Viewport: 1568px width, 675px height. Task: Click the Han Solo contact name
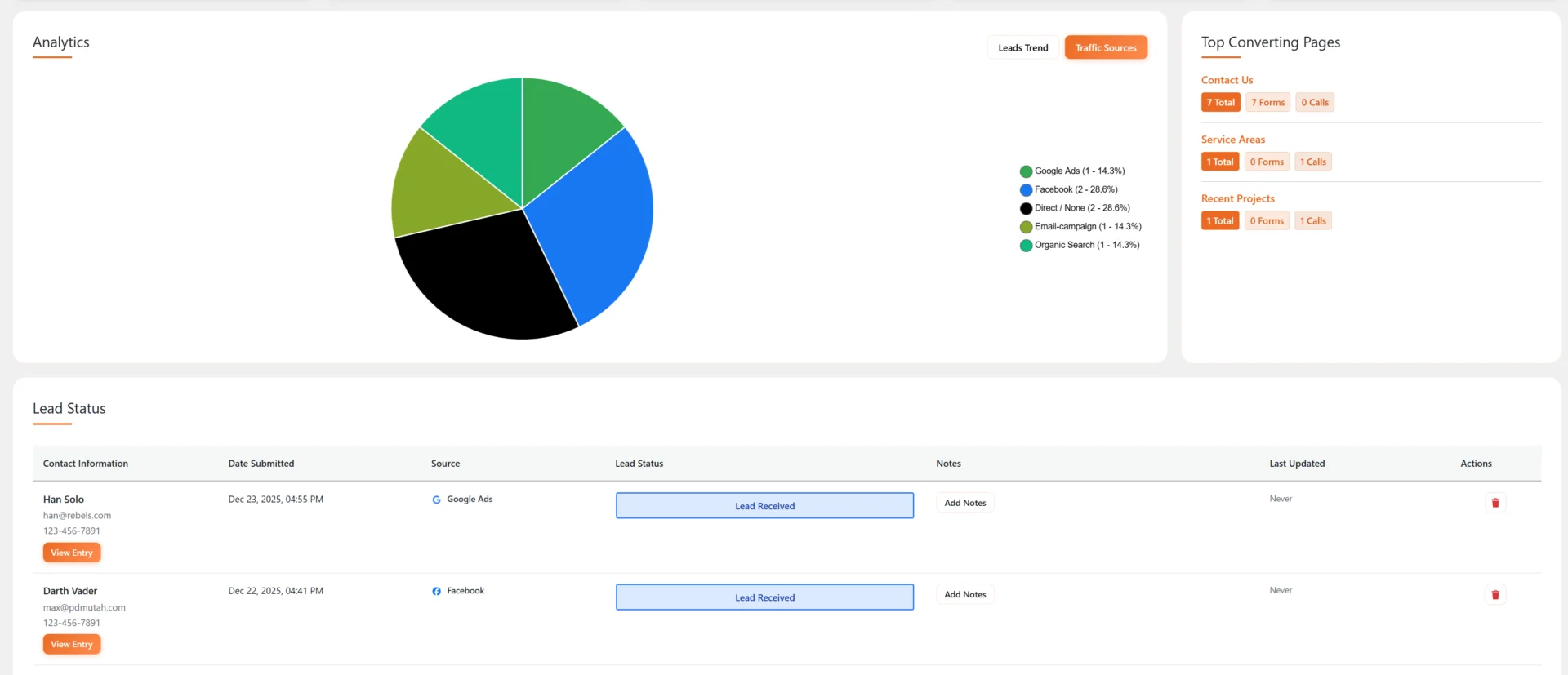point(64,500)
